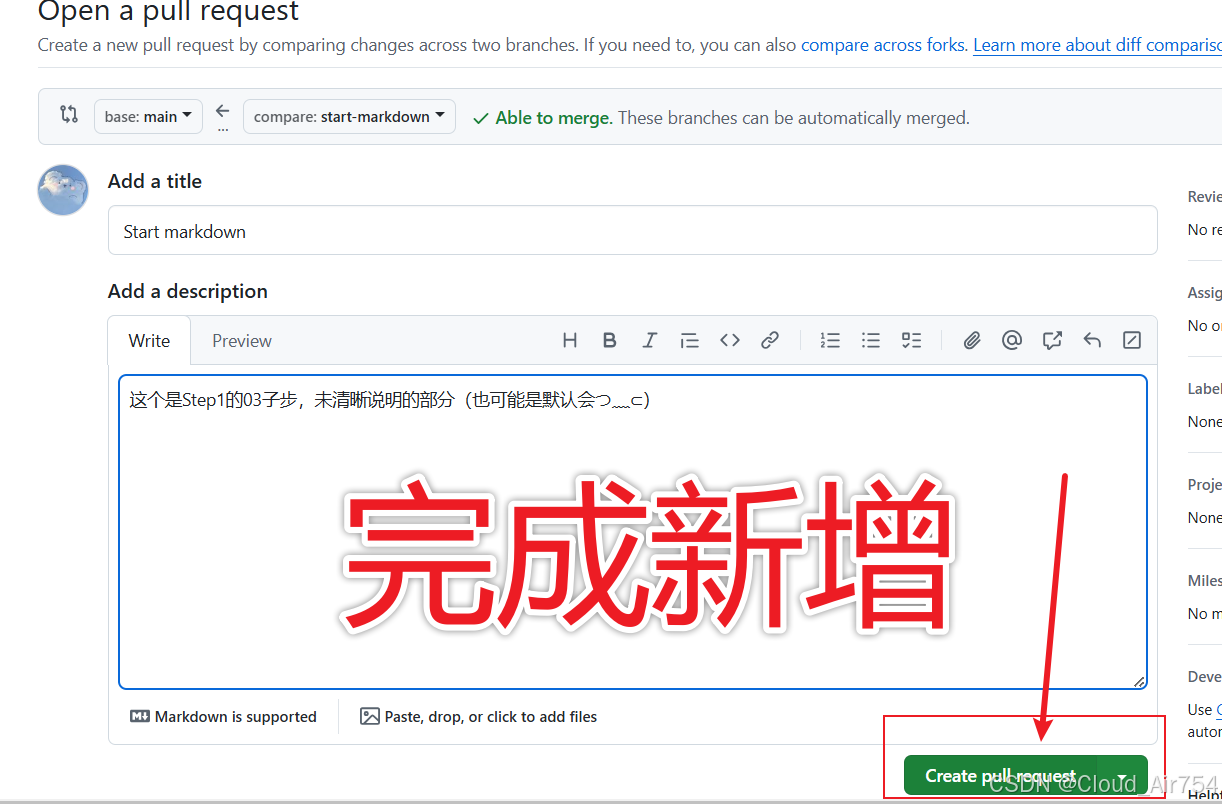The height and width of the screenshot is (804, 1222).
Task: Select the Write tab
Action: 148,340
